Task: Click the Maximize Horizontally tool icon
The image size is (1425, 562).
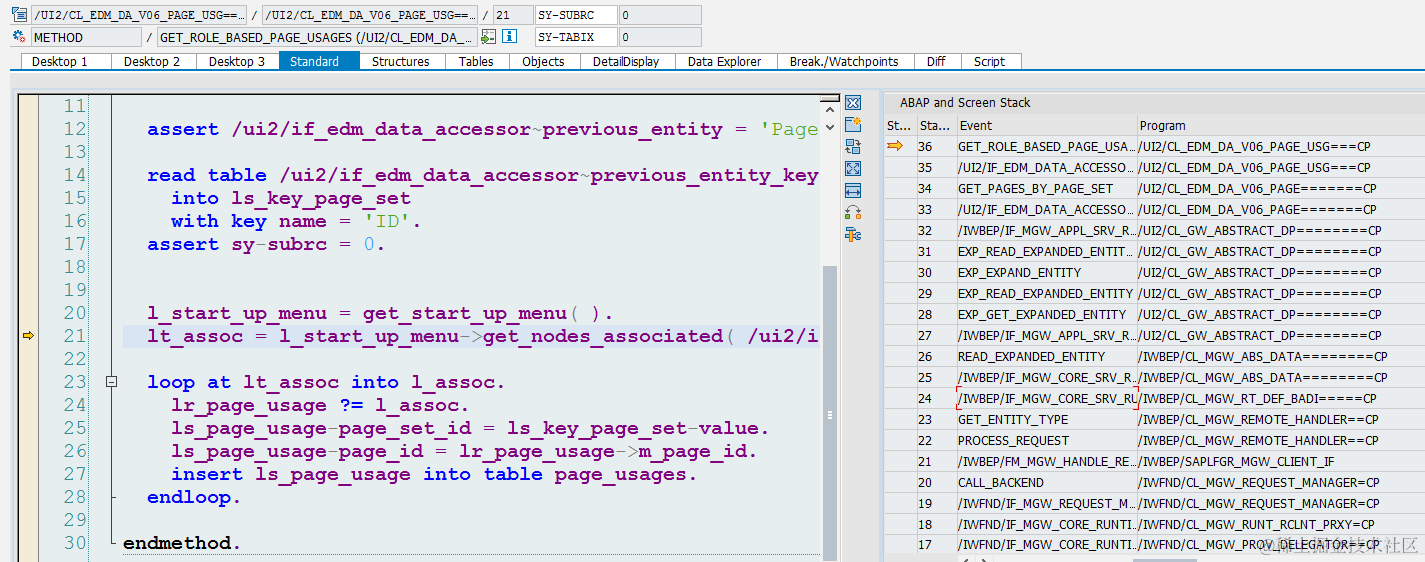Action: (x=853, y=191)
